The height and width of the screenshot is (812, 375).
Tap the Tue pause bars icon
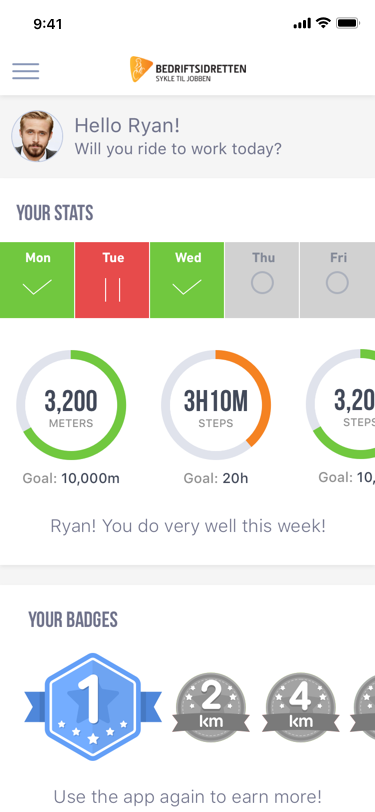112,289
